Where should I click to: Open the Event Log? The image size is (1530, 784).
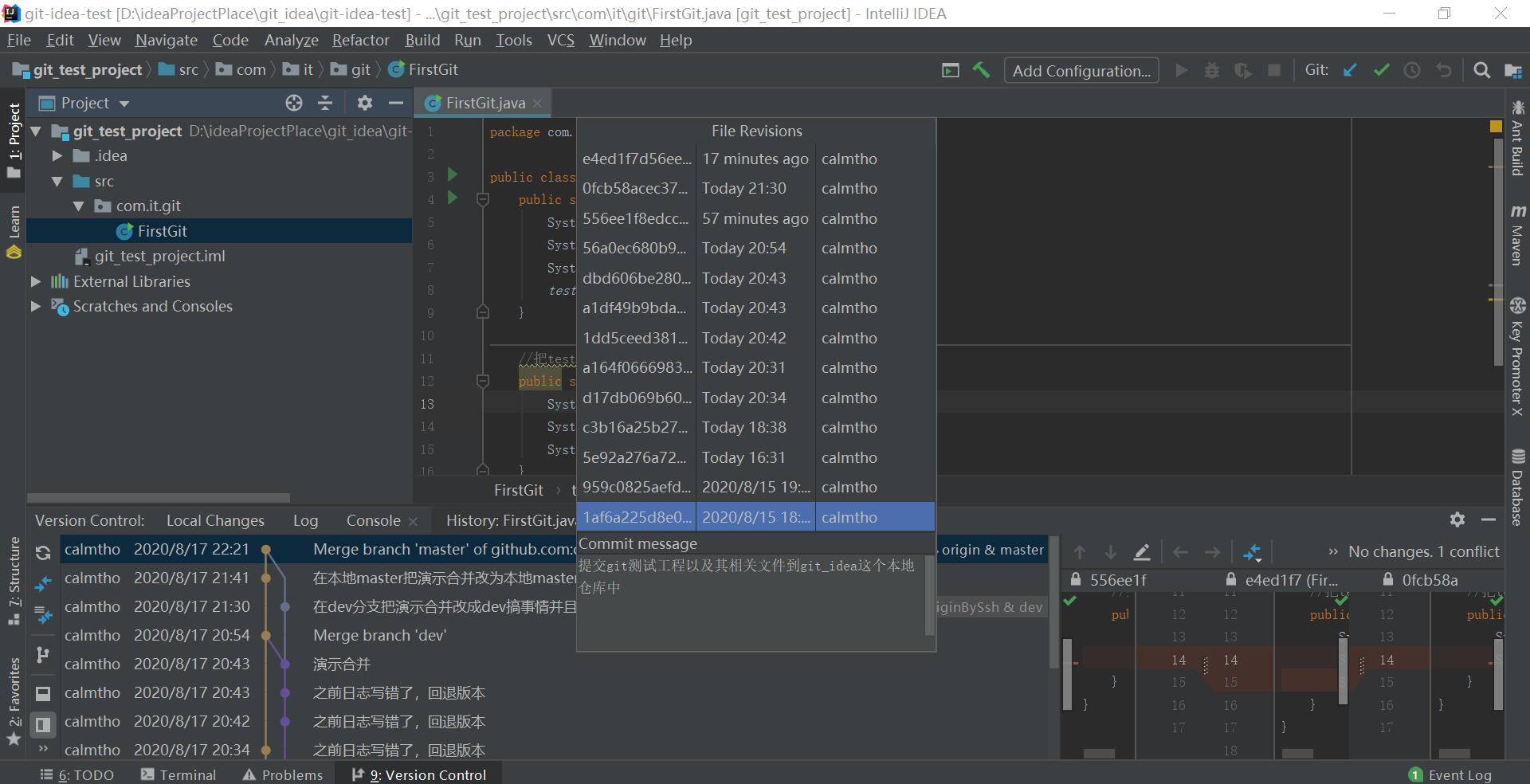1450,774
